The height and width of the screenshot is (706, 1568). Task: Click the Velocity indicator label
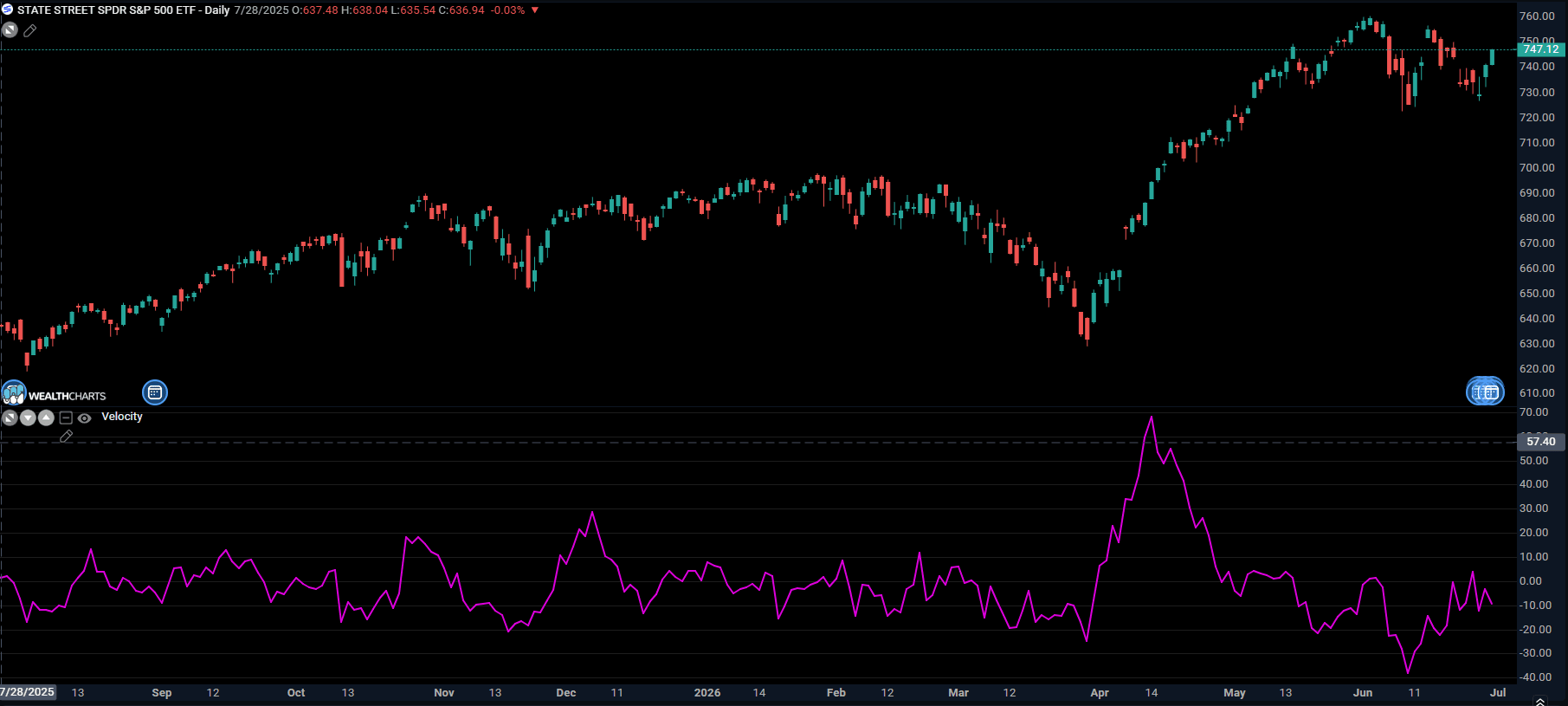tap(122, 417)
